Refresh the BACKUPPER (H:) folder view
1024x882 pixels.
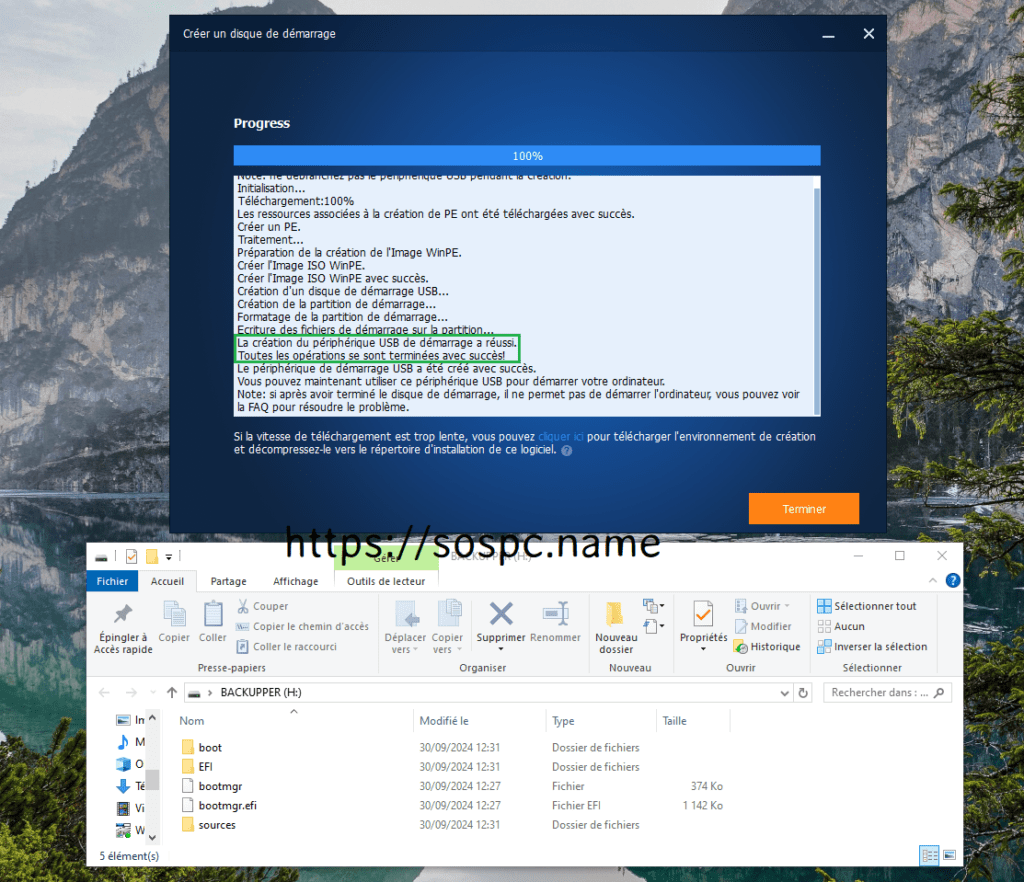[x=803, y=692]
